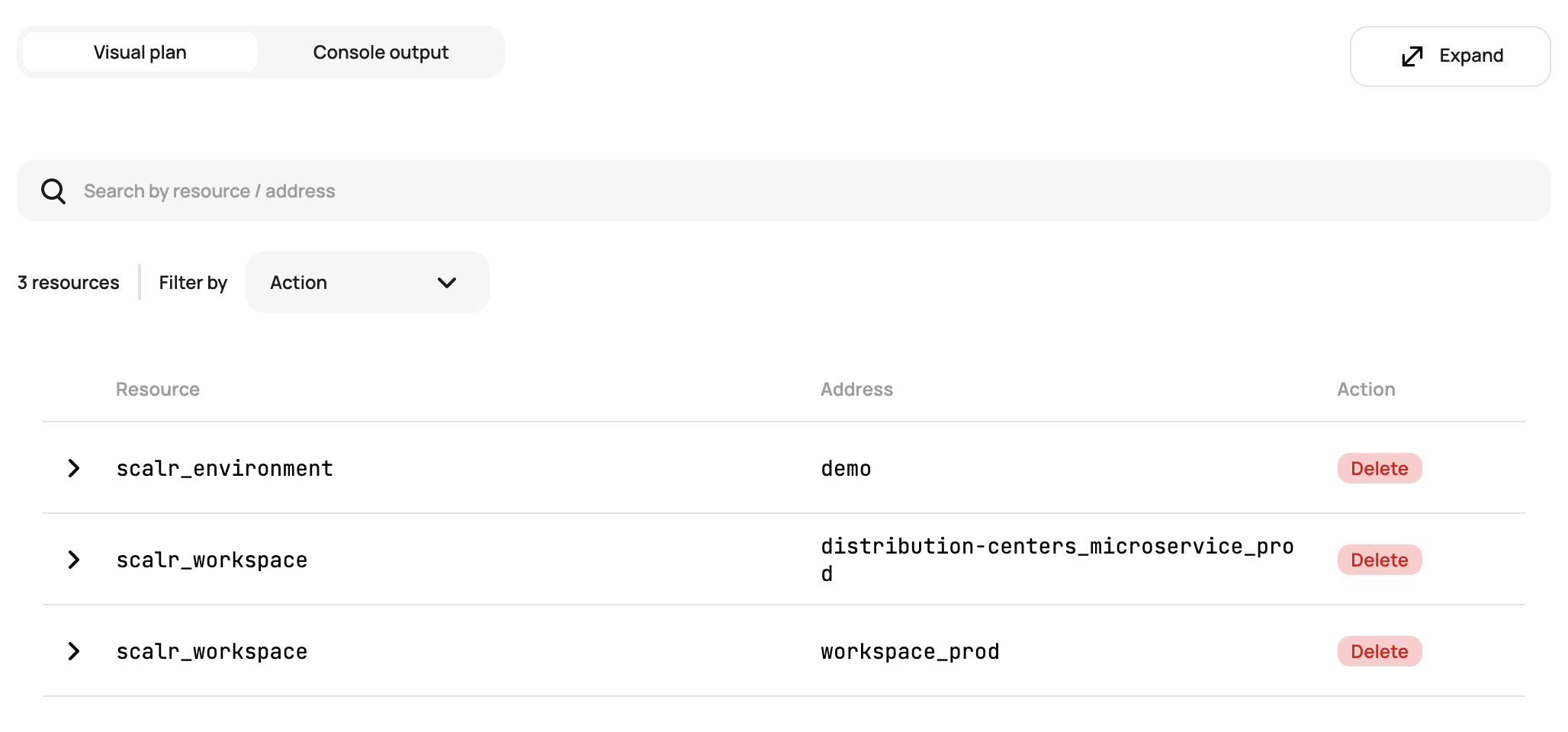Click the Expand button

click(x=1450, y=56)
